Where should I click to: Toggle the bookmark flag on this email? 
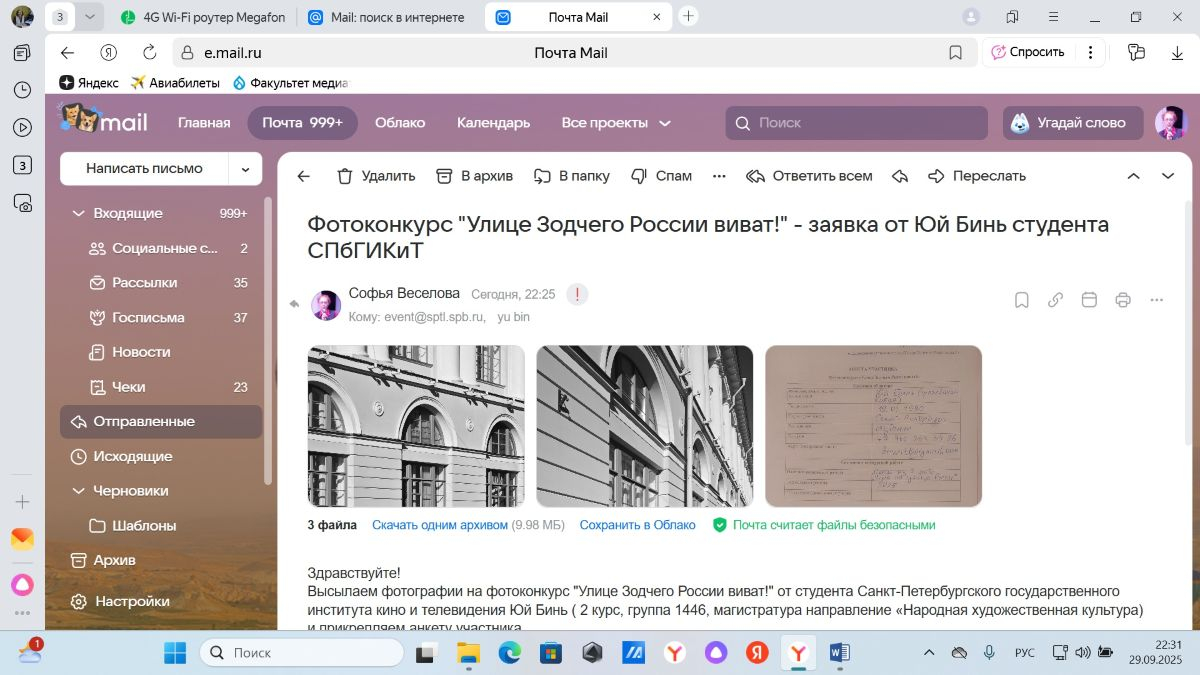tap(1021, 300)
